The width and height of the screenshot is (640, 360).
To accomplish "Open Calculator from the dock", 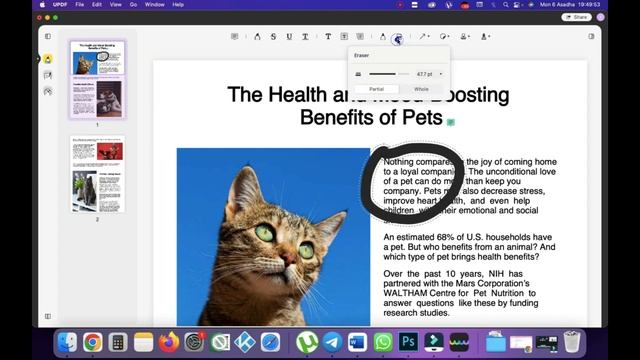I will pos(118,342).
